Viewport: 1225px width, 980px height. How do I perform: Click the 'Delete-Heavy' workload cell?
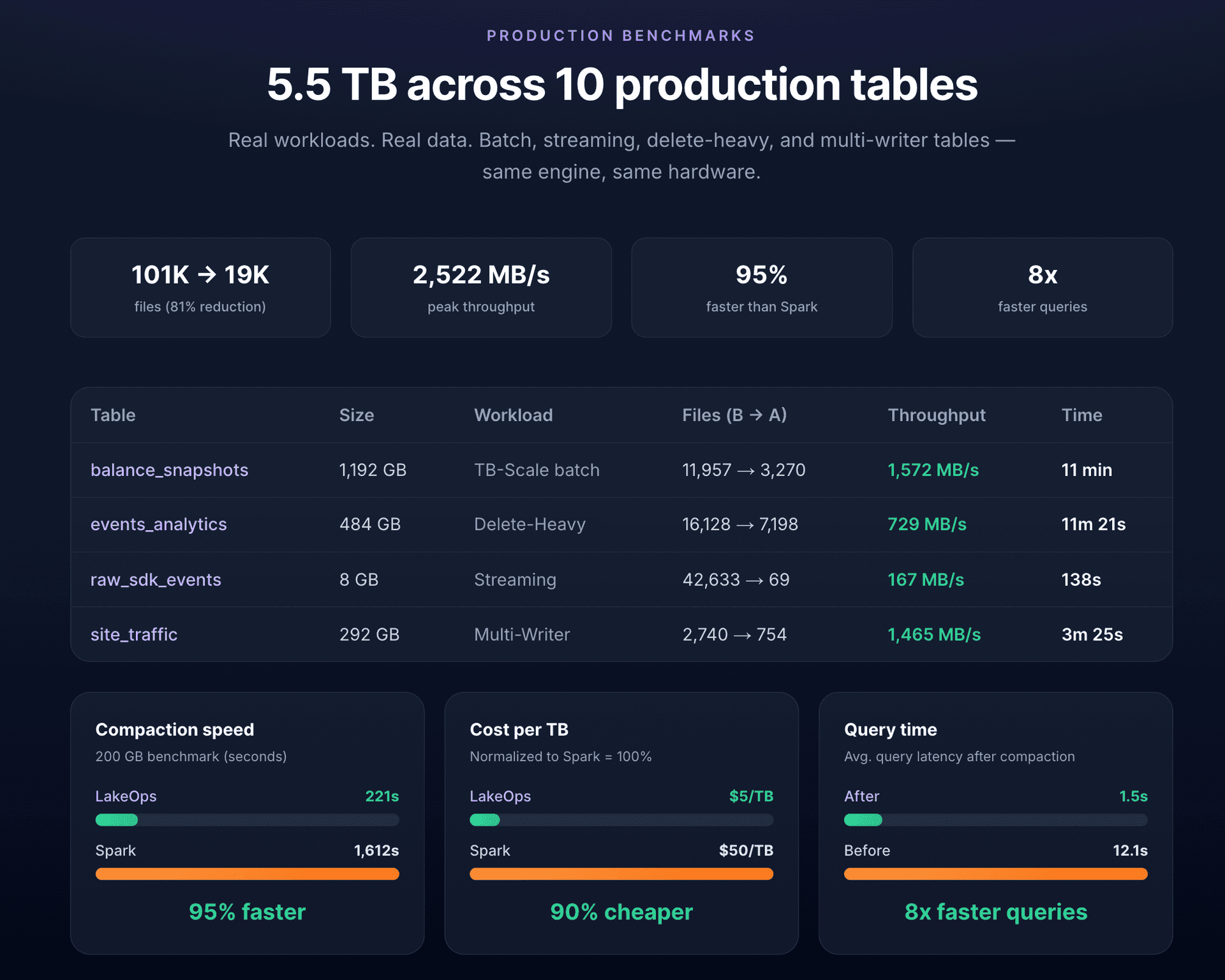tap(530, 524)
